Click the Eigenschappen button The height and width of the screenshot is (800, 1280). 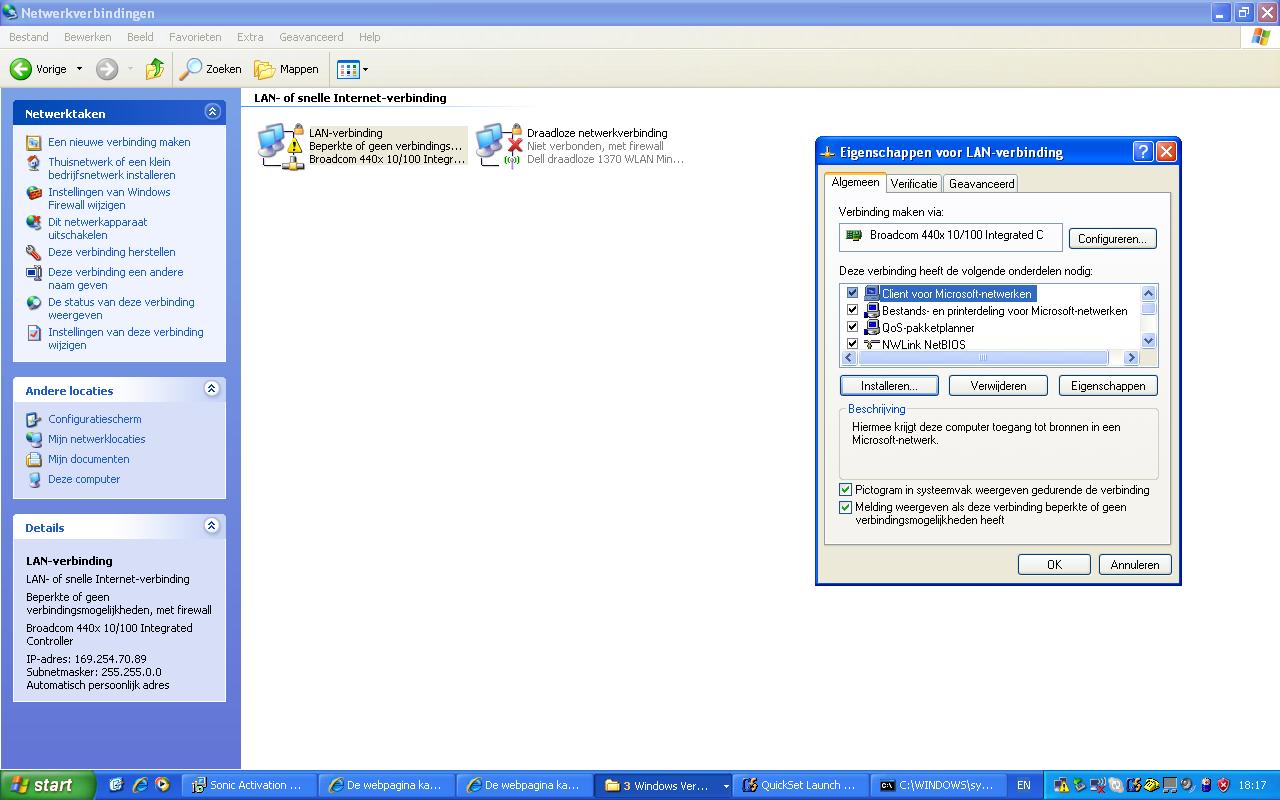click(1108, 386)
